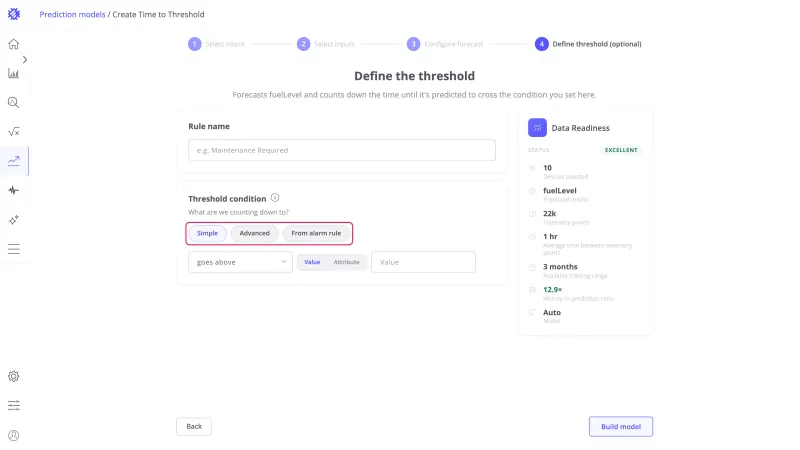The image size is (800, 450).
Task: Go to Prediction models breadcrumb
Action: click(x=72, y=14)
